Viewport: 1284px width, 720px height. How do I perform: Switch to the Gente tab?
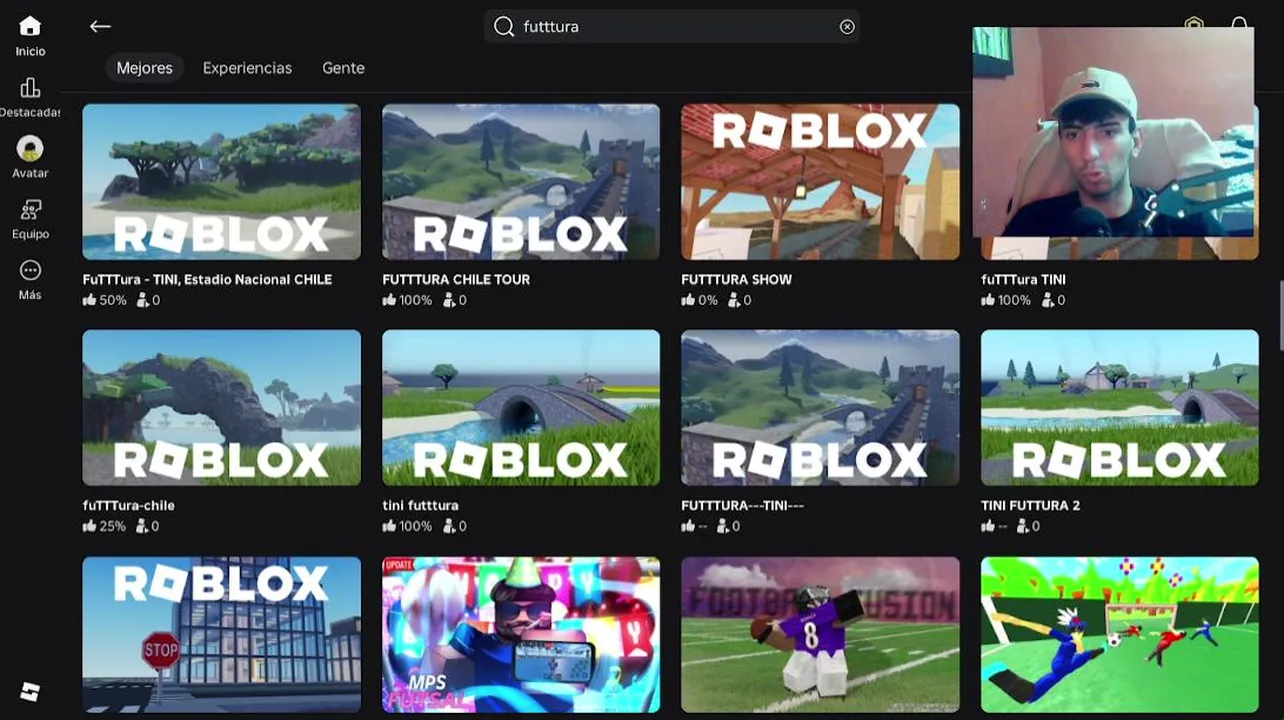coord(343,68)
